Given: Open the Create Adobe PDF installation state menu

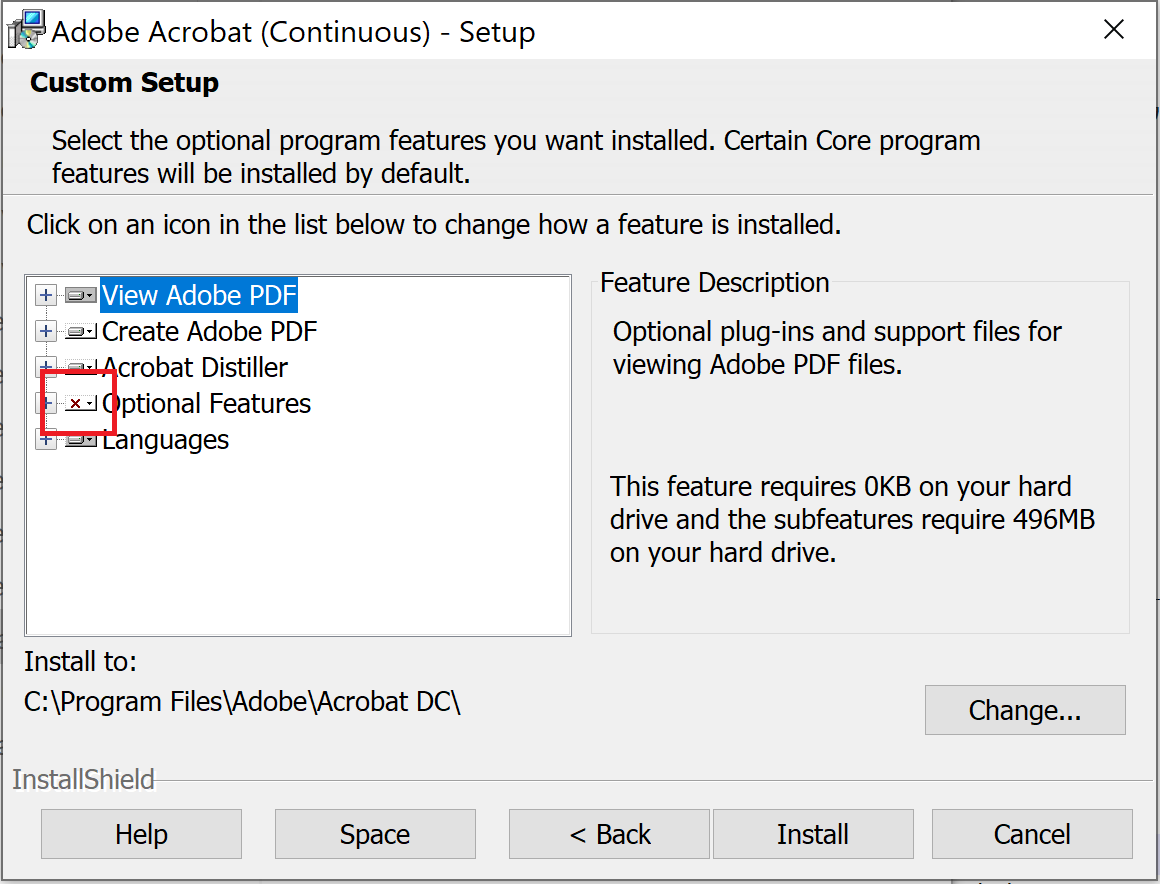Looking at the screenshot, I should click(x=90, y=331).
